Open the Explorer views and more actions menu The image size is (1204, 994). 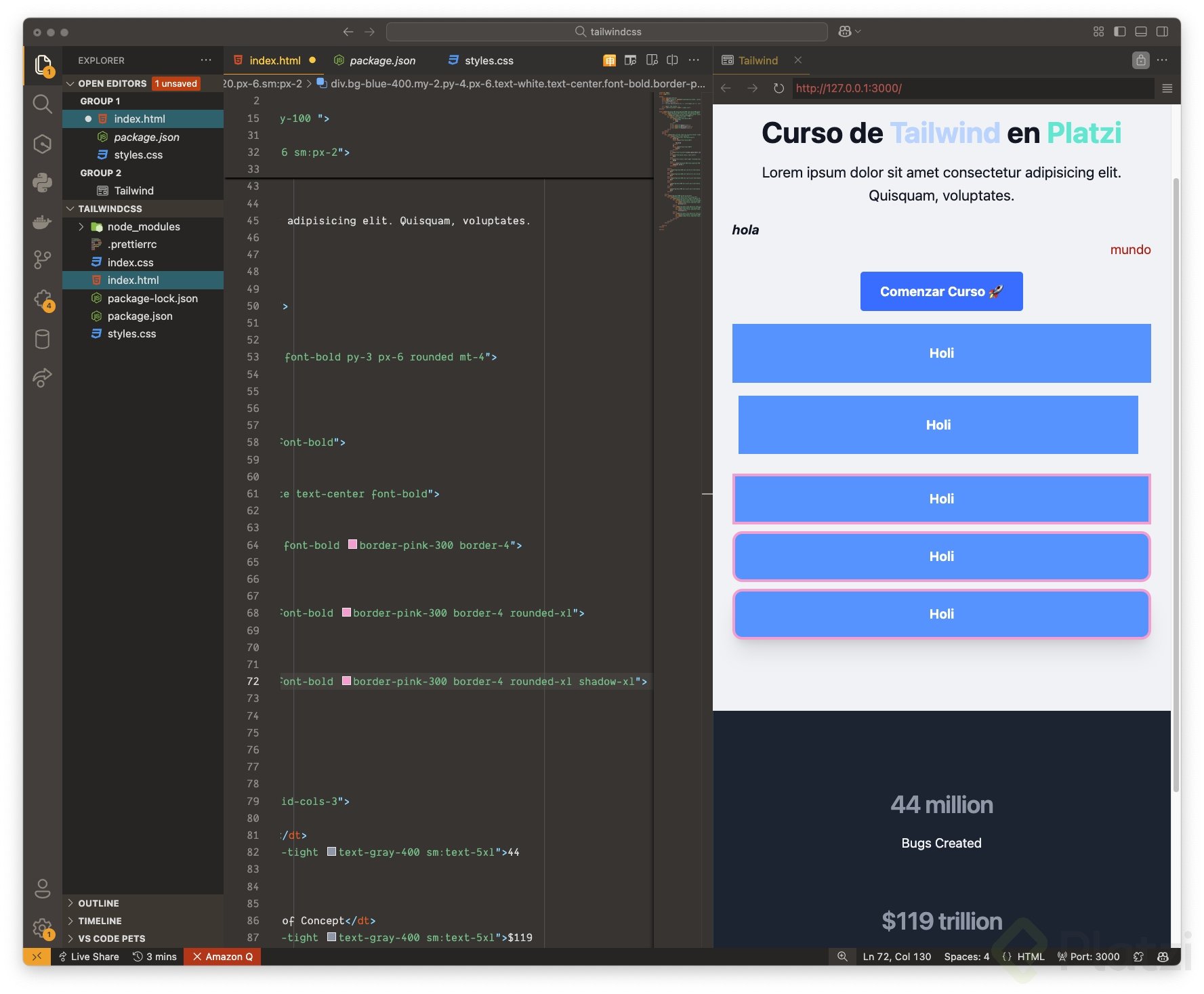click(x=206, y=60)
